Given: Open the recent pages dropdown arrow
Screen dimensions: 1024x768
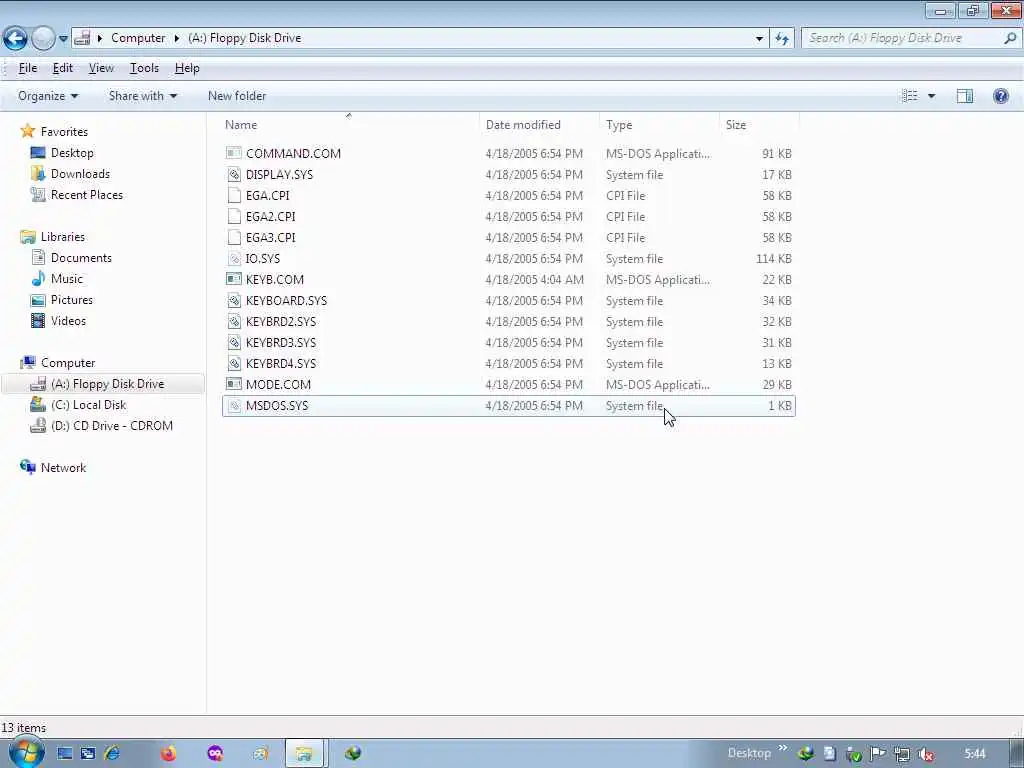Looking at the screenshot, I should point(63,39).
